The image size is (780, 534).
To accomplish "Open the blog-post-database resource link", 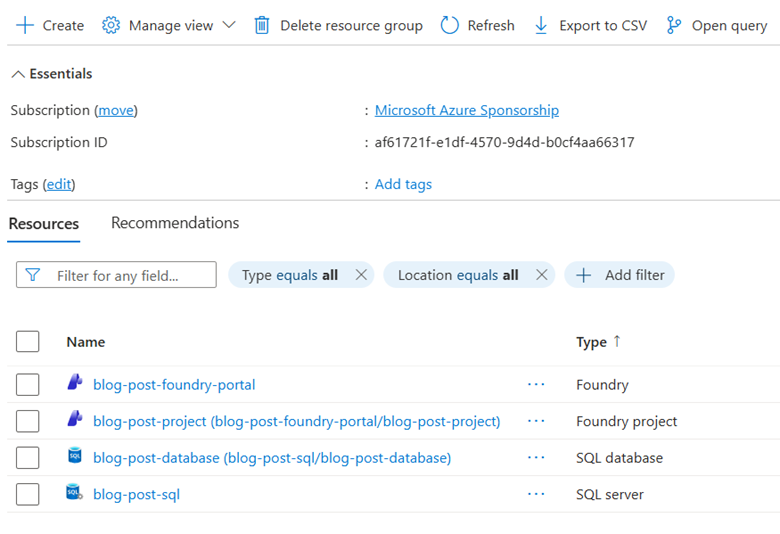I will (272, 458).
